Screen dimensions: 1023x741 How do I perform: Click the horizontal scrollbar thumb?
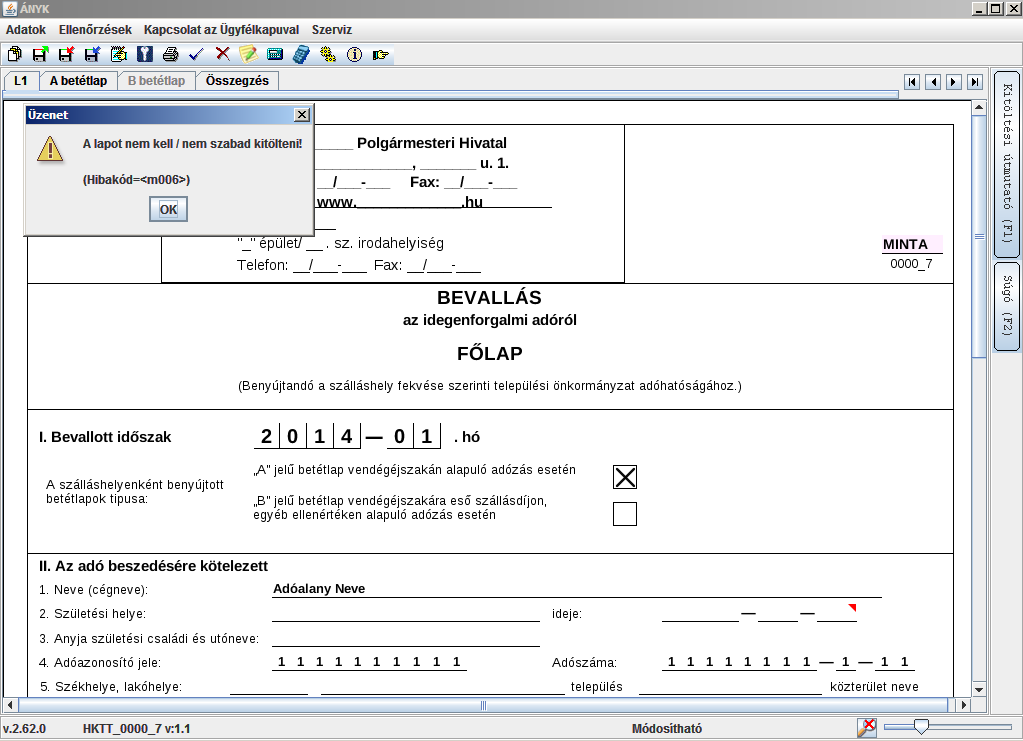click(x=483, y=705)
